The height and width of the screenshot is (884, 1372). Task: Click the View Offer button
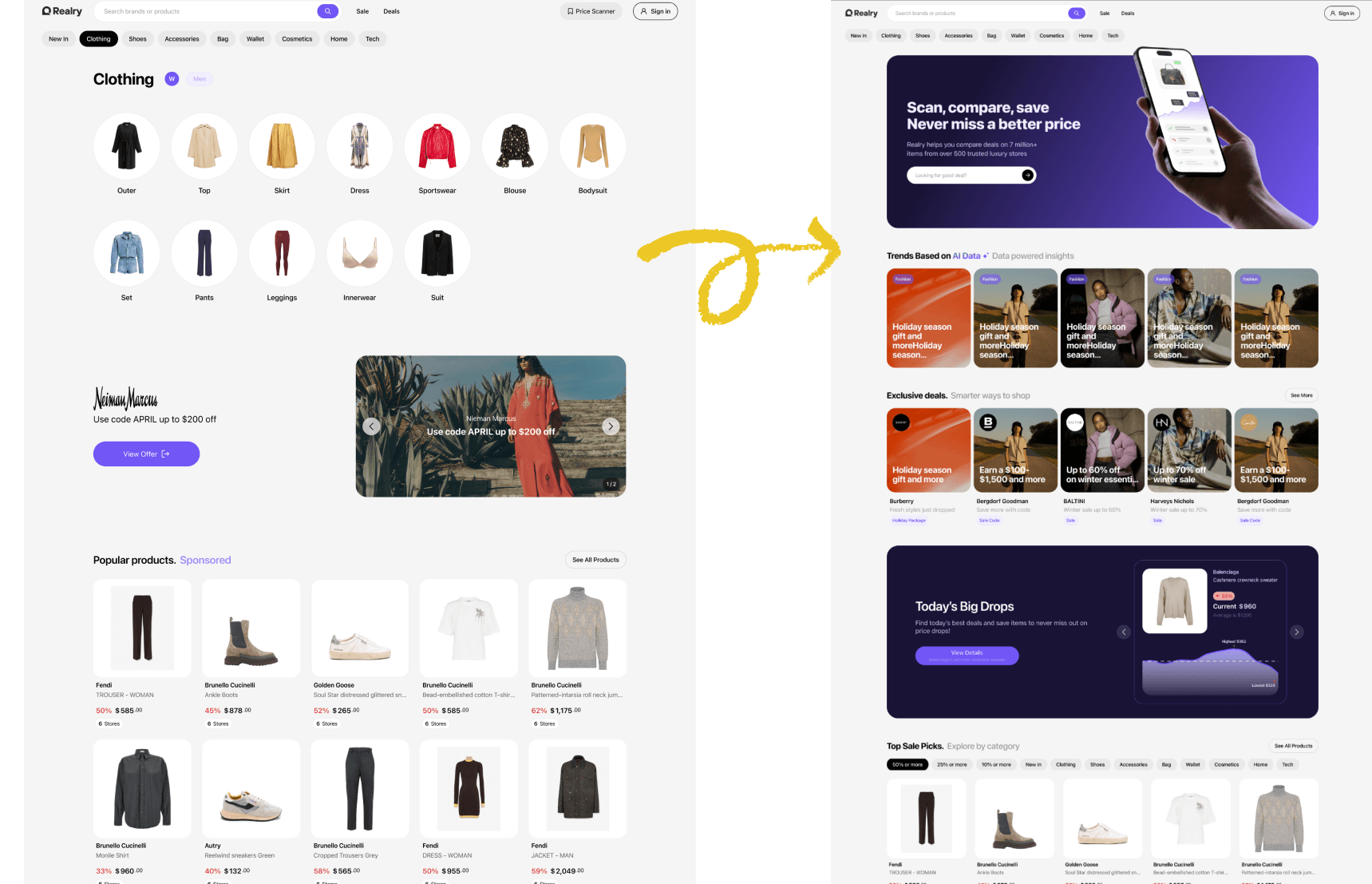click(146, 454)
